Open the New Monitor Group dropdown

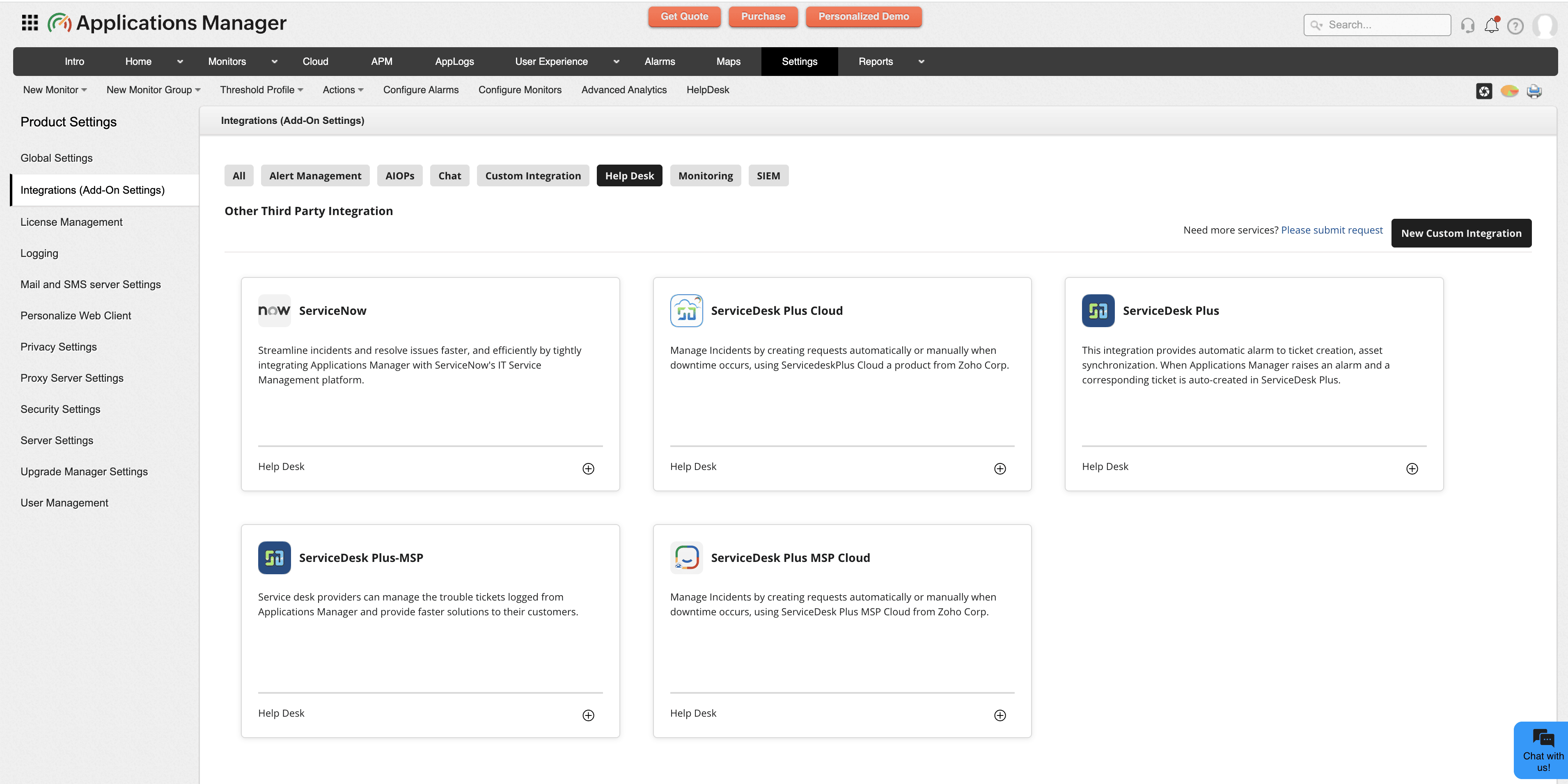tap(154, 90)
